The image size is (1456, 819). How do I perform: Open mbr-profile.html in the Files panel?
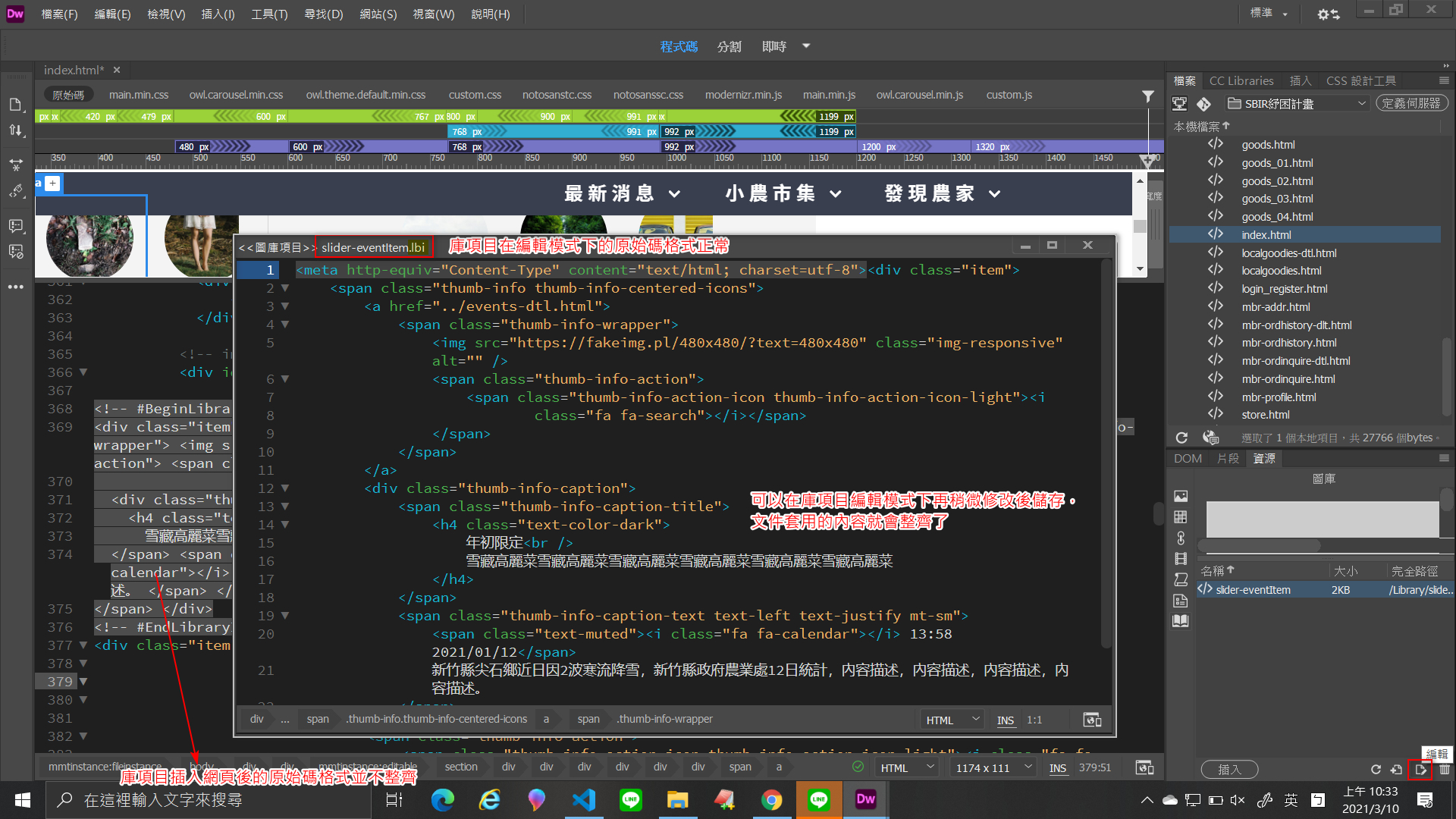pos(1279,397)
